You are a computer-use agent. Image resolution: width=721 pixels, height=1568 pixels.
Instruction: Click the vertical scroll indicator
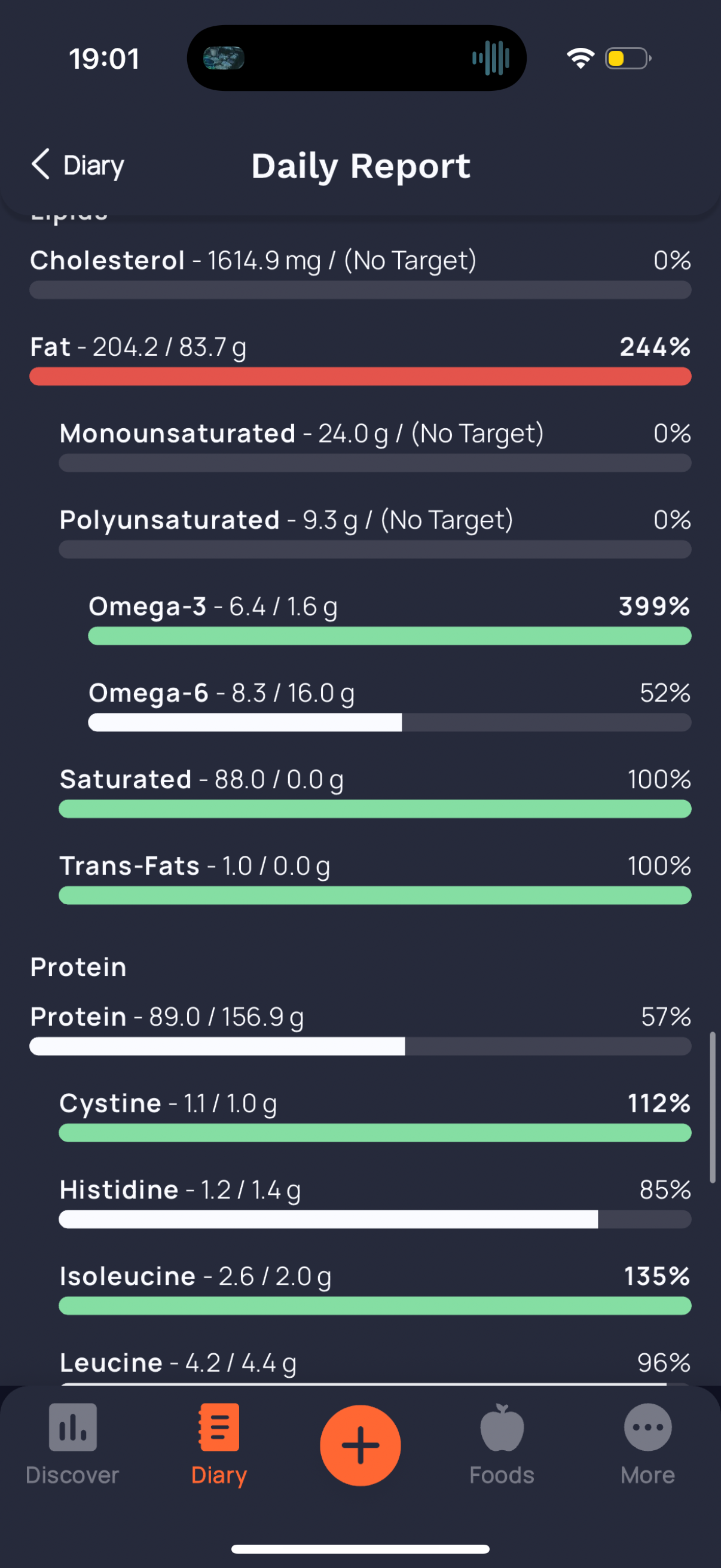tap(712, 1106)
